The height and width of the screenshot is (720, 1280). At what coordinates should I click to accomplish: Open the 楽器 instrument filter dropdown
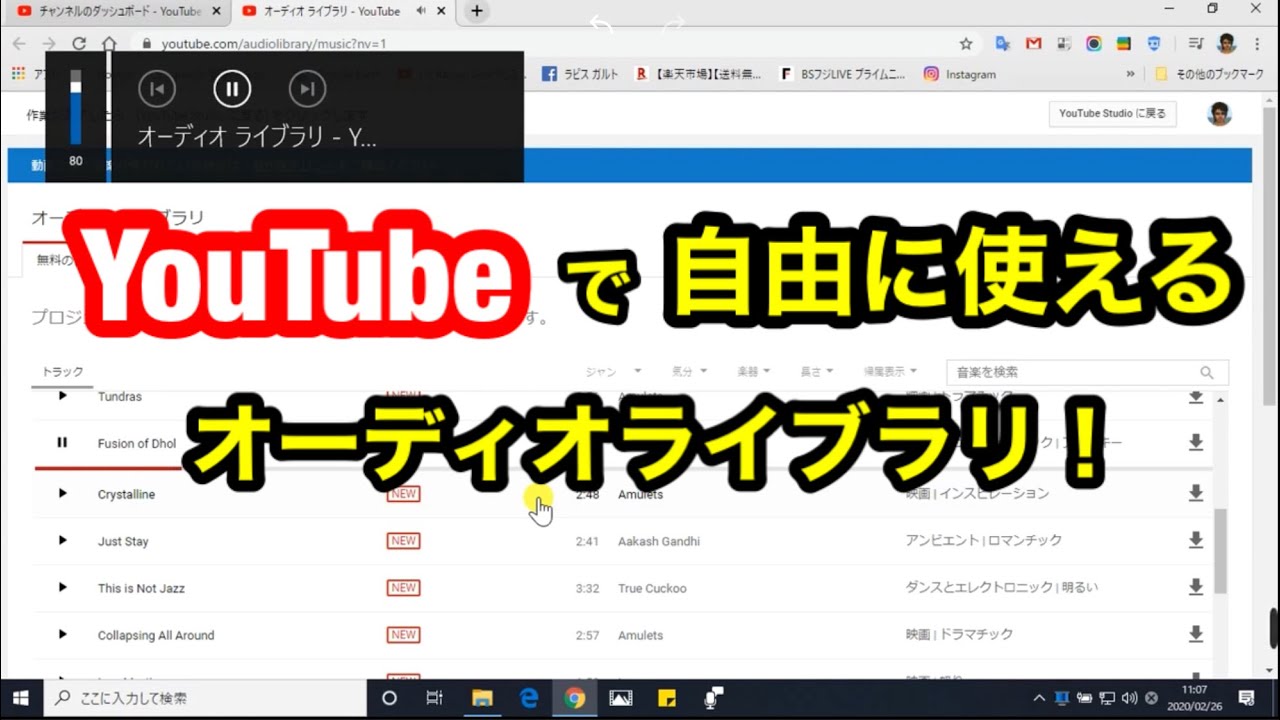click(x=753, y=371)
